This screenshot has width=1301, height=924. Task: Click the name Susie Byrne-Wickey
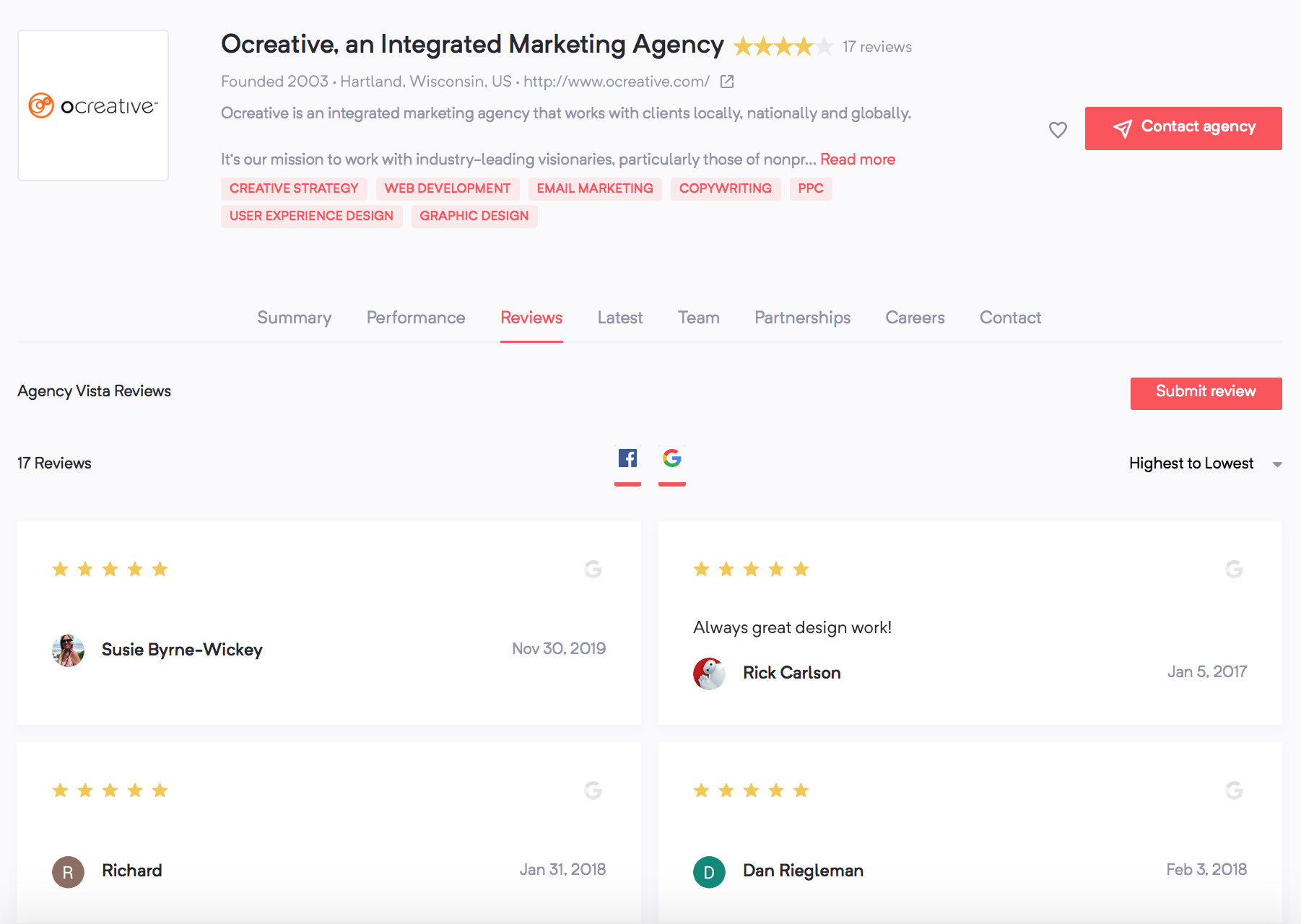(182, 650)
